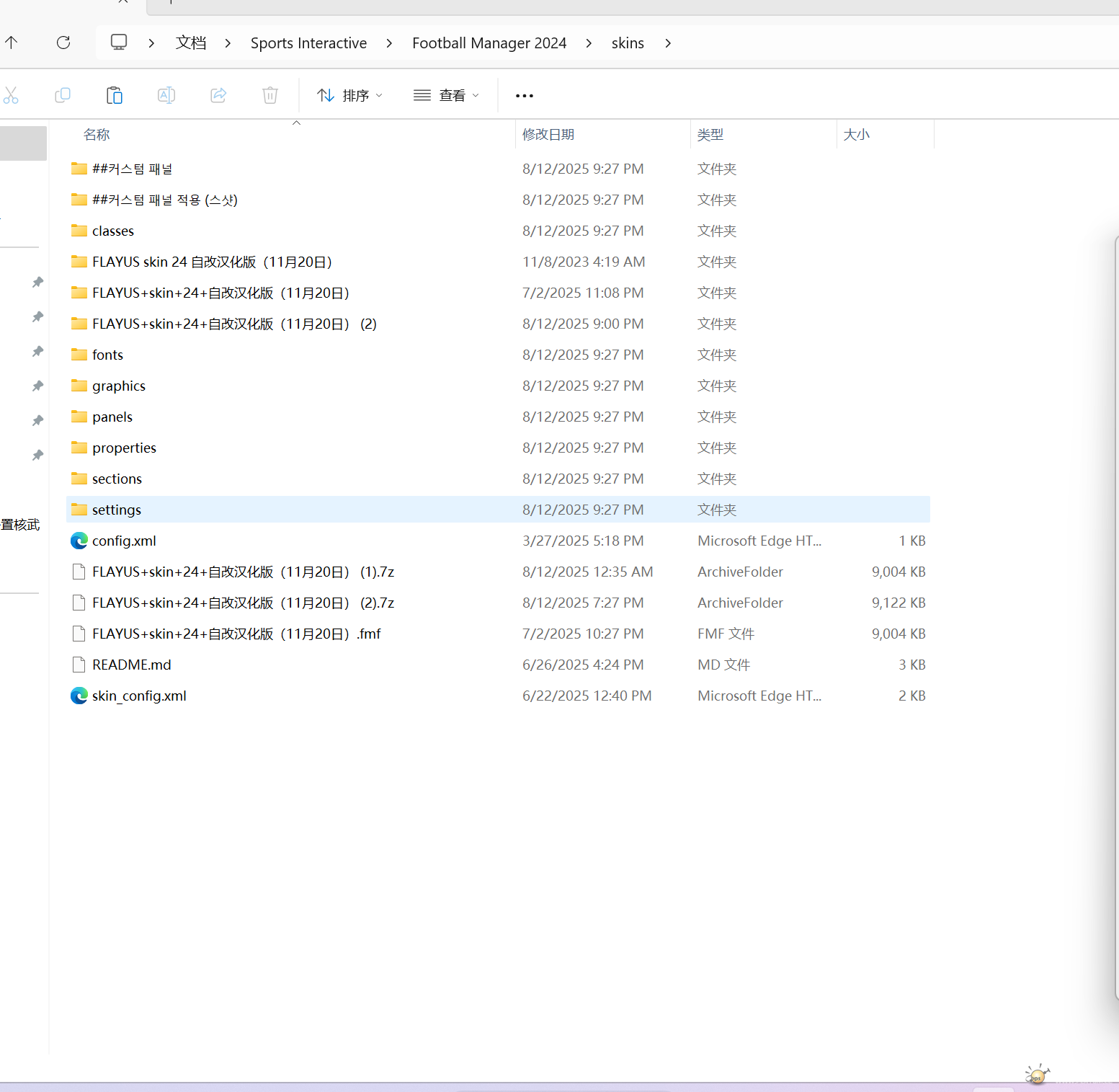Navigate to 文档 via breadcrumb

tap(190, 43)
